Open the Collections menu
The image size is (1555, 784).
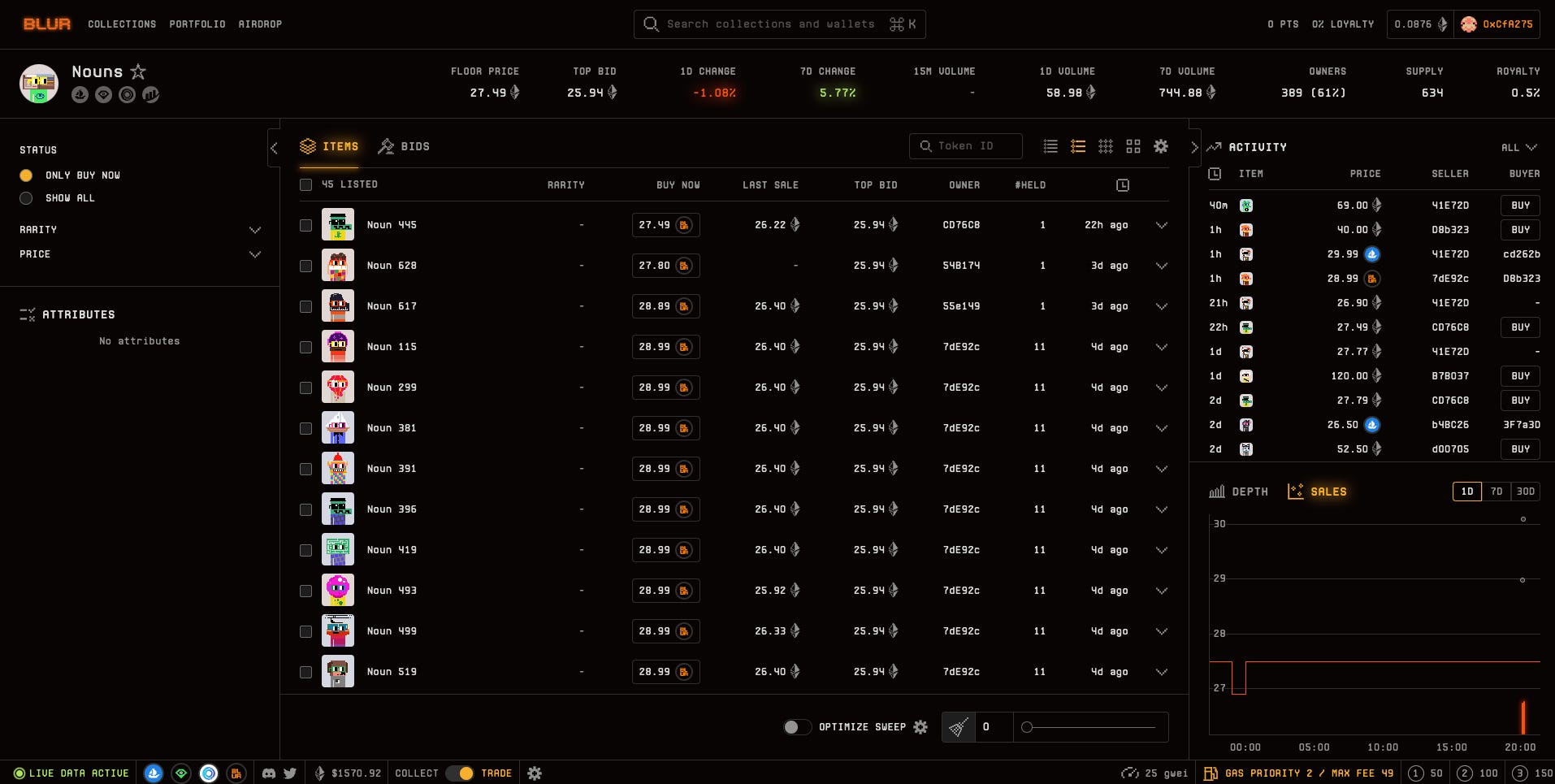click(x=122, y=24)
